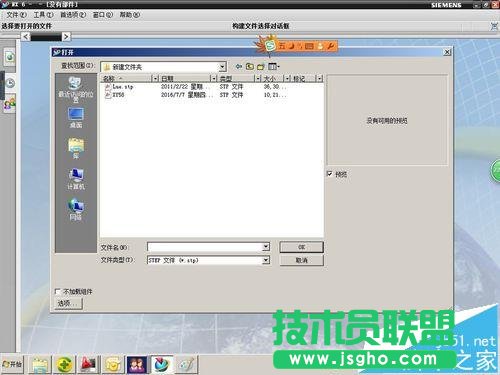Open the input method wrench settings icon
The image size is (500, 375).
(x=330, y=46)
